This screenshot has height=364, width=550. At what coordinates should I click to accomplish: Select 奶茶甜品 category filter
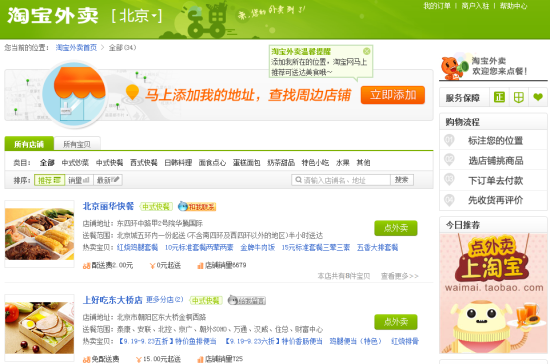pos(281,163)
